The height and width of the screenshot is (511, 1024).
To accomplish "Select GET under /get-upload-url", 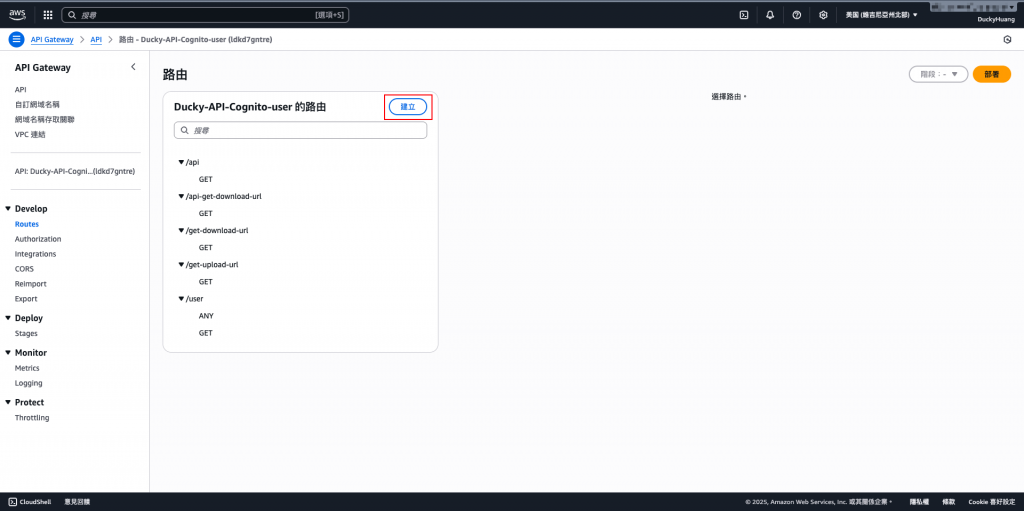I will [206, 282].
